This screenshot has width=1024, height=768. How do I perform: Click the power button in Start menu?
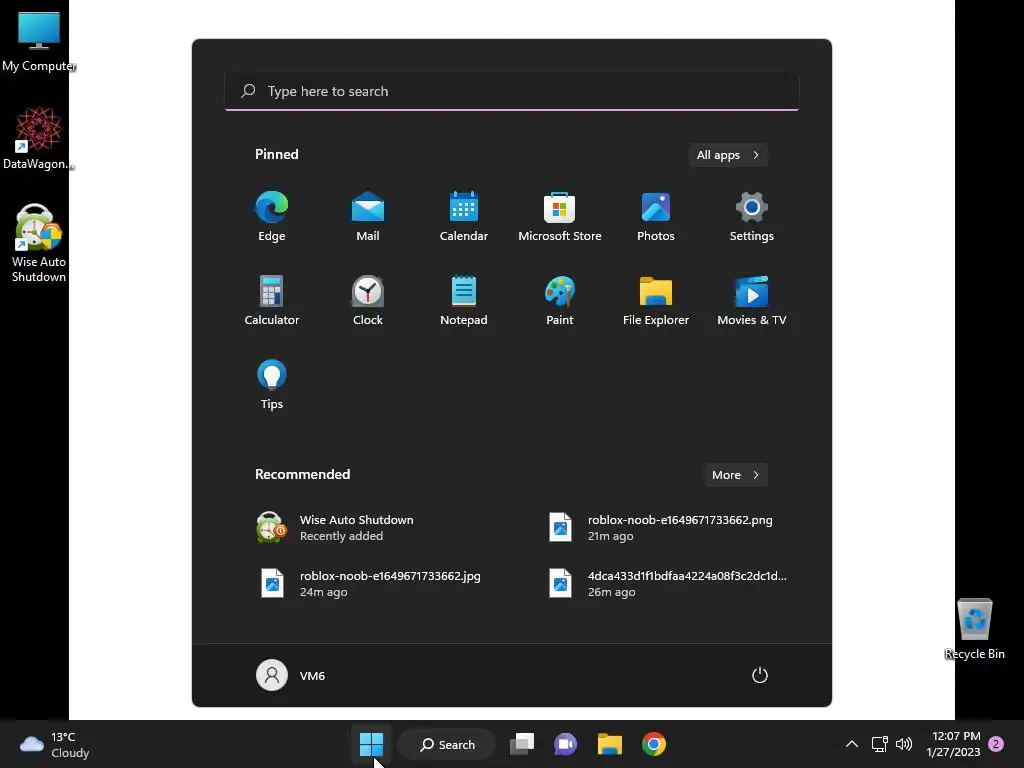pos(760,675)
